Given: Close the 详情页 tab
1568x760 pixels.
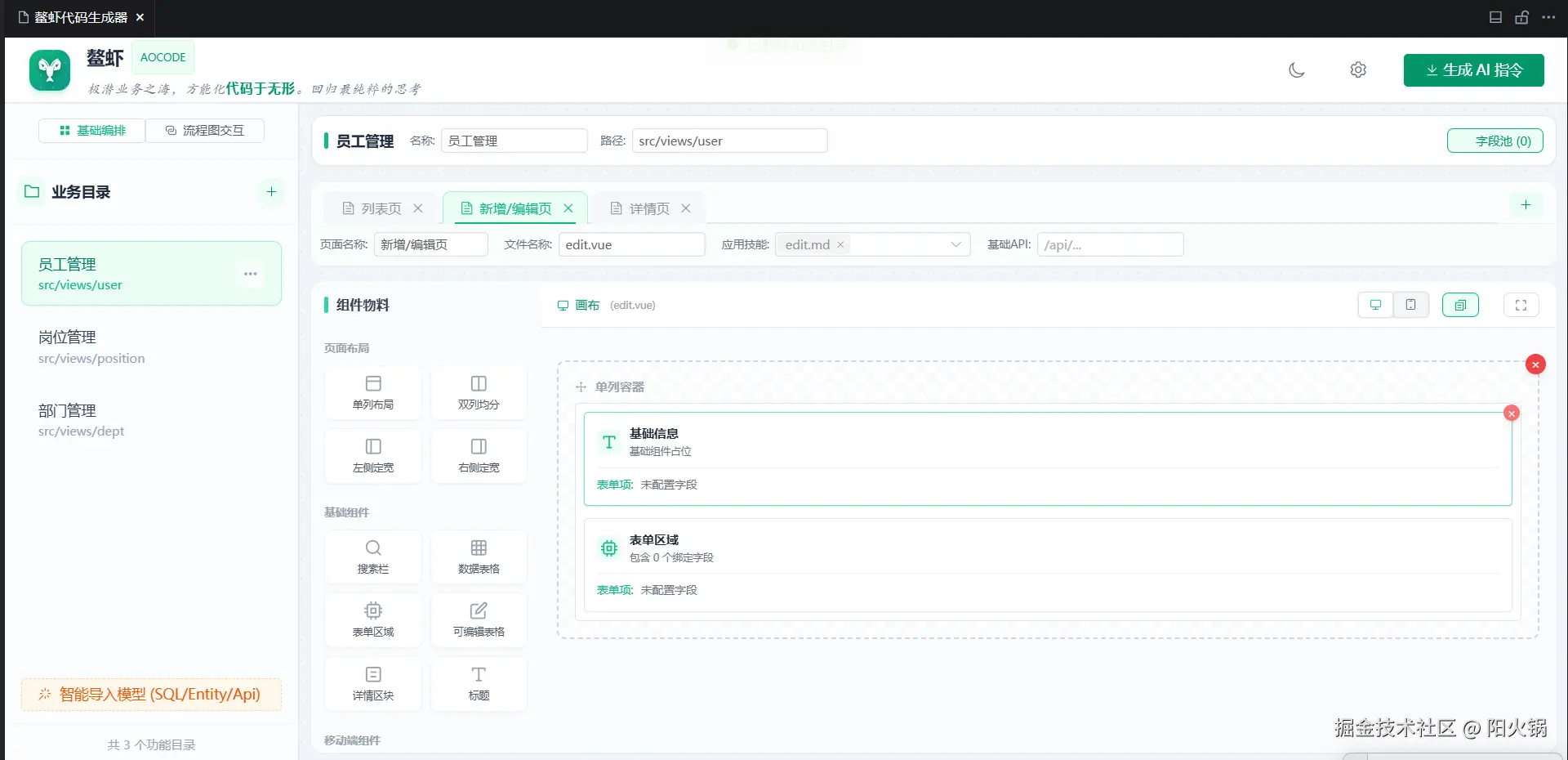Looking at the screenshot, I should 686,208.
